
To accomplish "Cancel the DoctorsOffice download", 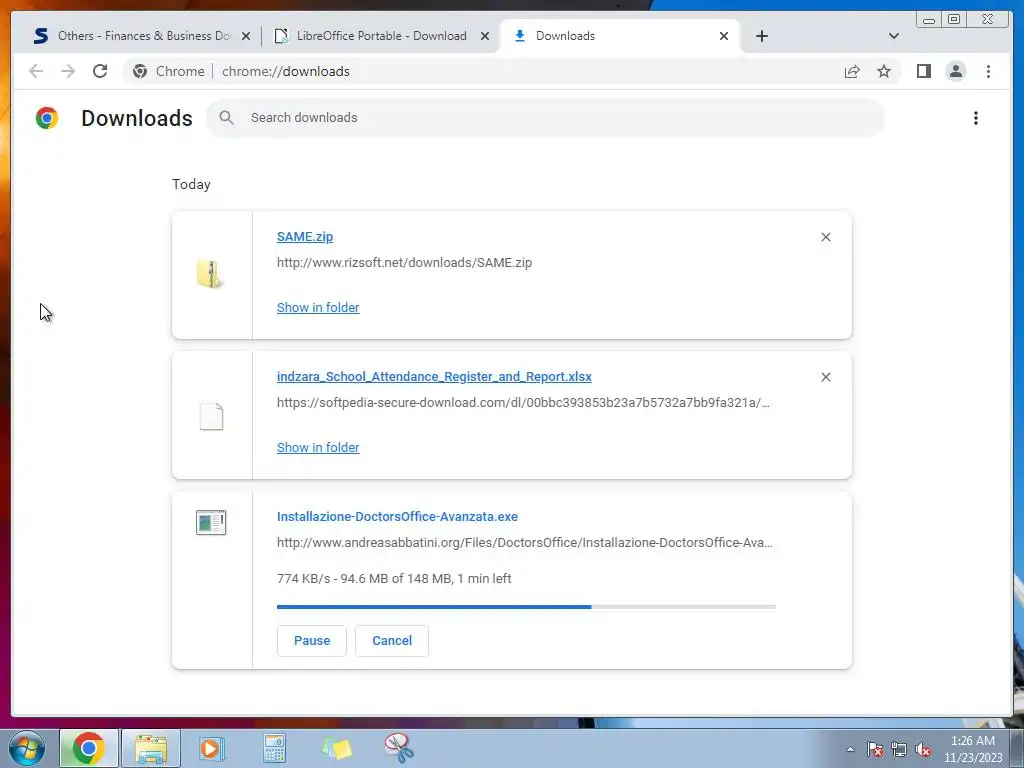I will [x=392, y=641].
